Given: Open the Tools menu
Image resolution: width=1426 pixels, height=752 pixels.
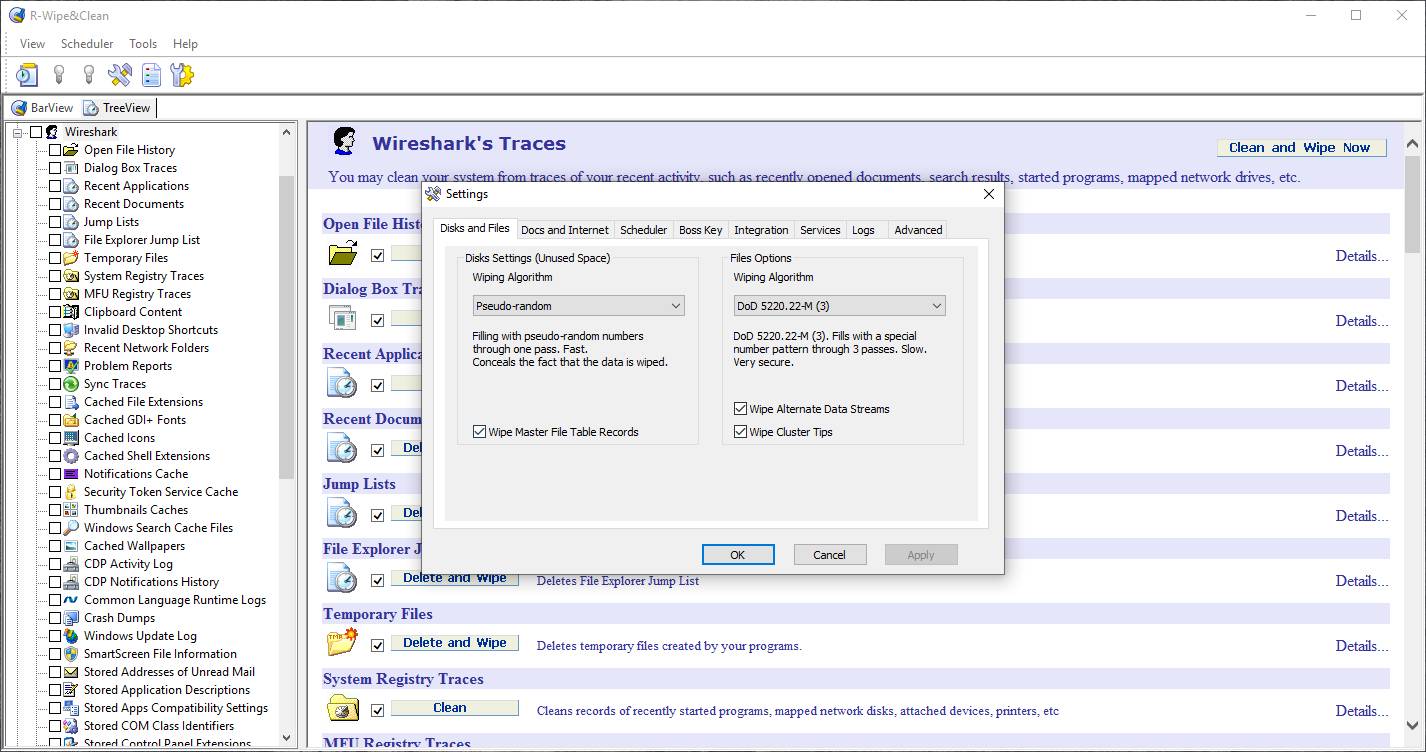Looking at the screenshot, I should 143,44.
